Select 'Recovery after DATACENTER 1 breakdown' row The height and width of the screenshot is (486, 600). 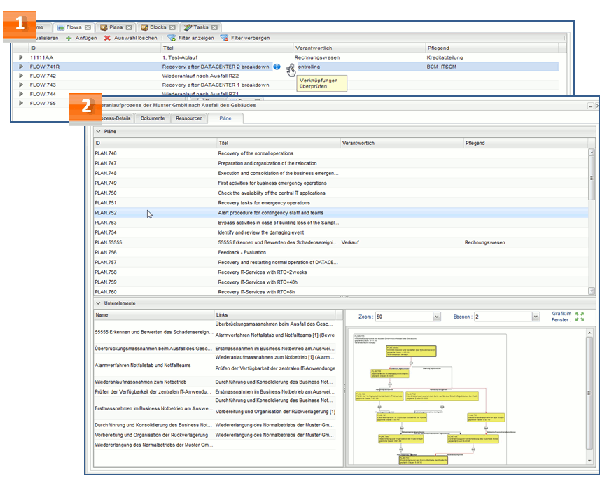286,85
